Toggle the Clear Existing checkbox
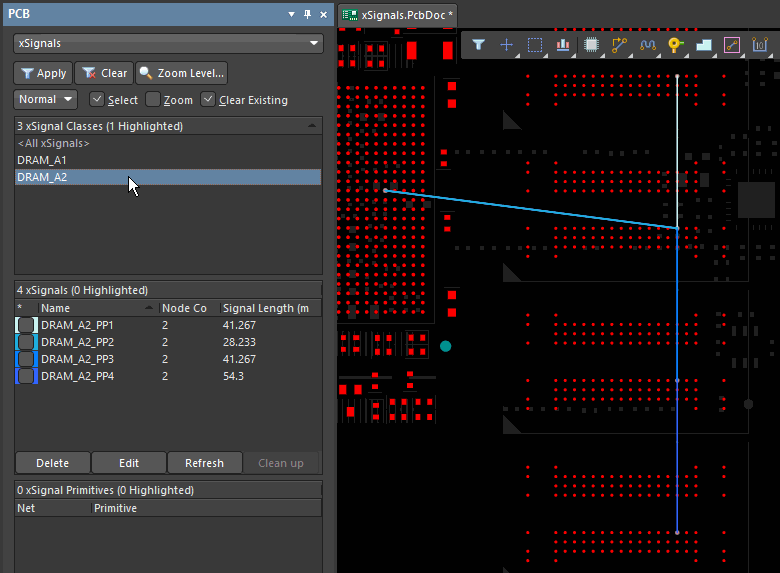This screenshot has height=573, width=780. pos(208,100)
